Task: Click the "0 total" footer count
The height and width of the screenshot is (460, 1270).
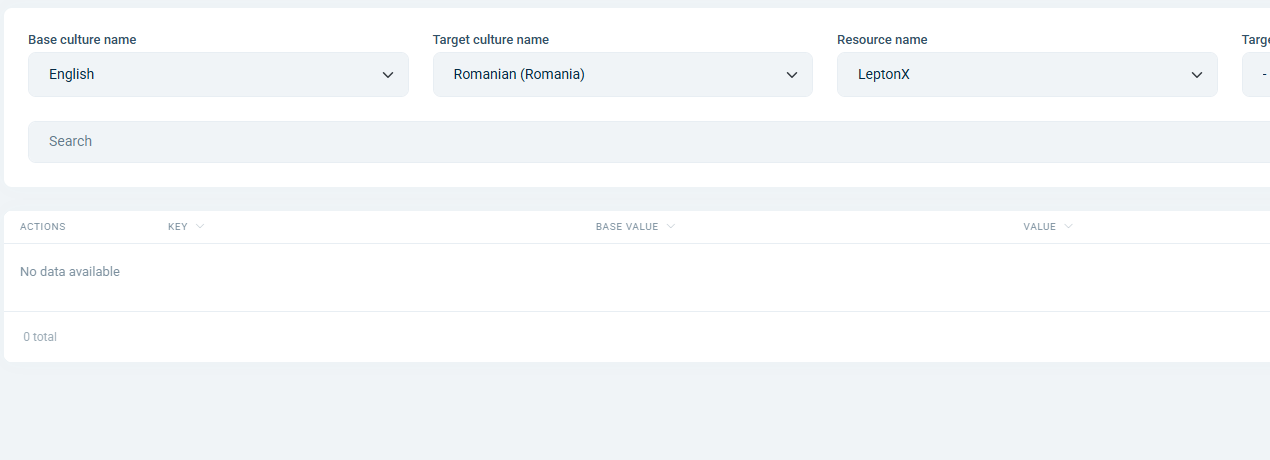Action: pos(40,337)
